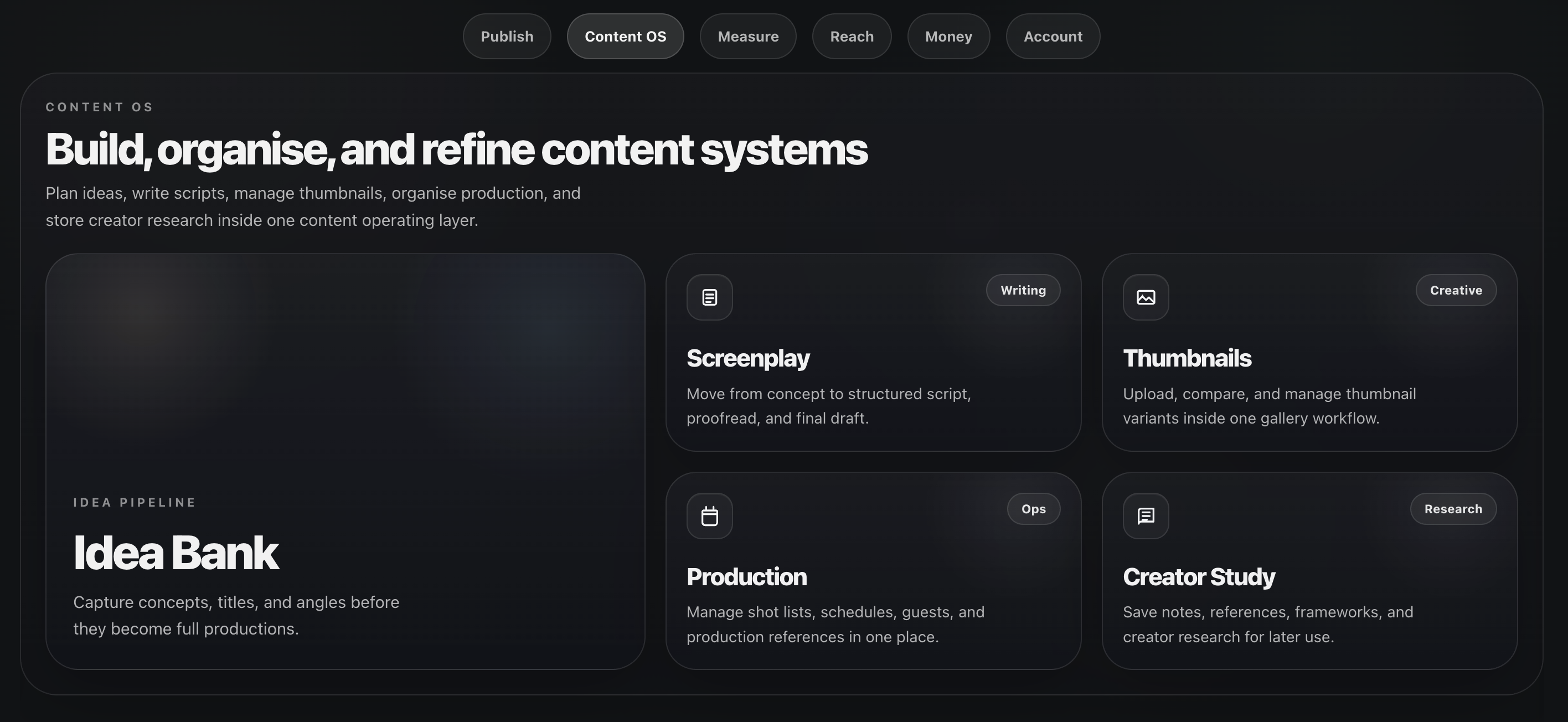Viewport: 1568px width, 722px height.
Task: Open the Production card heading
Action: [747, 576]
